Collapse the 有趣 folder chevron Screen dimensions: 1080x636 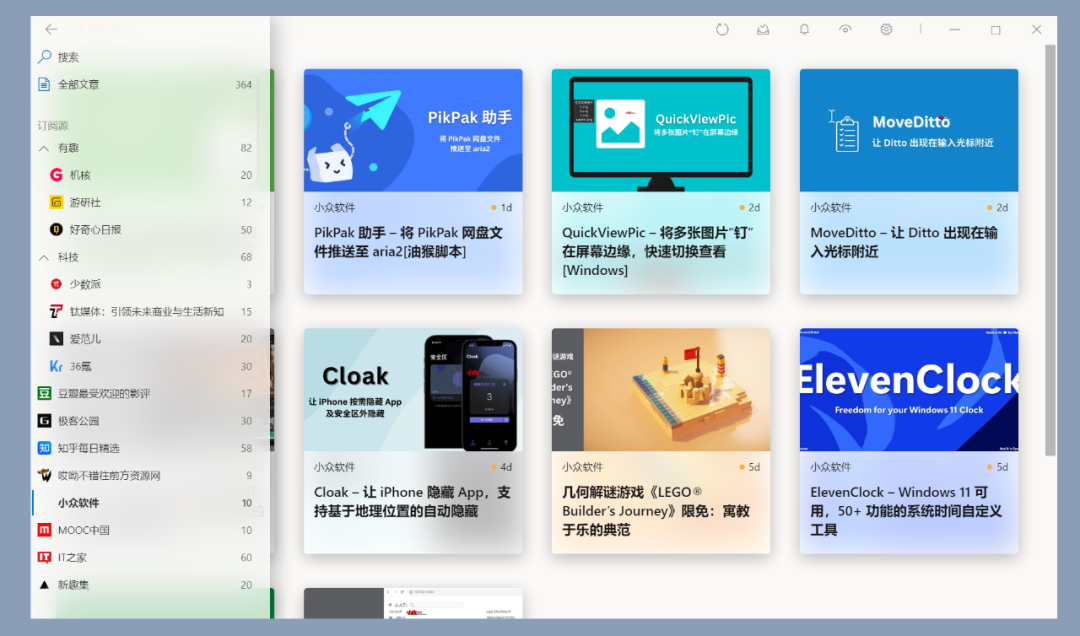[x=44, y=147]
